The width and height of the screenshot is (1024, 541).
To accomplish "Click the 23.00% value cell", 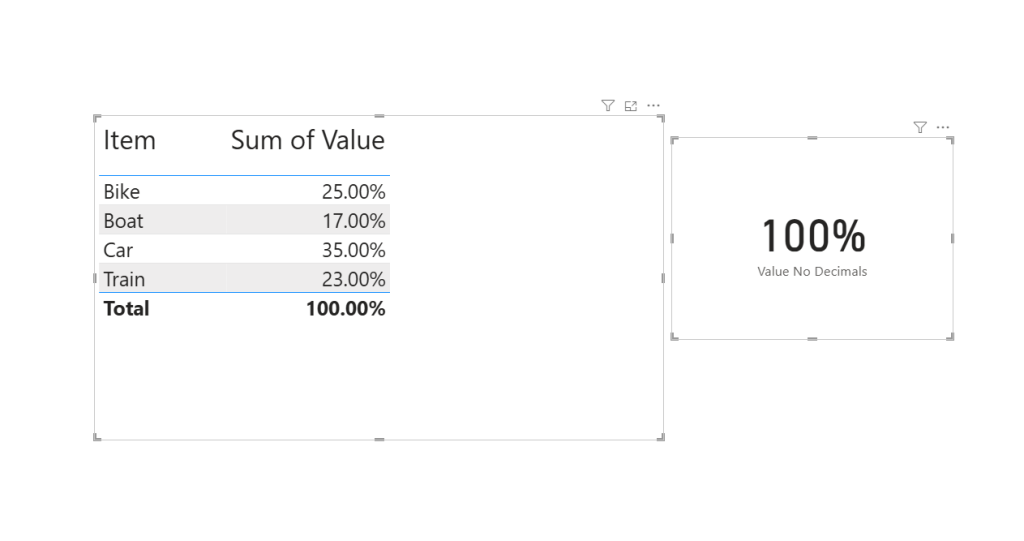I will [x=353, y=279].
